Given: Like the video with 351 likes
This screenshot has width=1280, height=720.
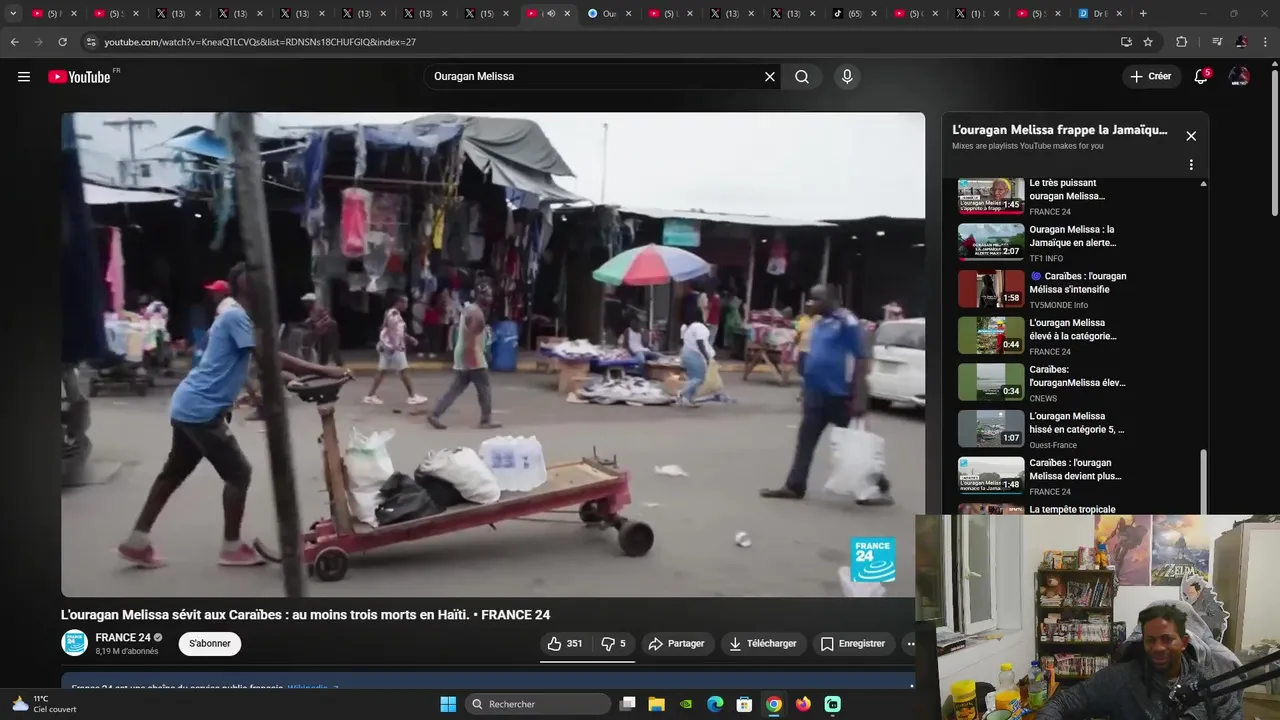Looking at the screenshot, I should coord(565,644).
